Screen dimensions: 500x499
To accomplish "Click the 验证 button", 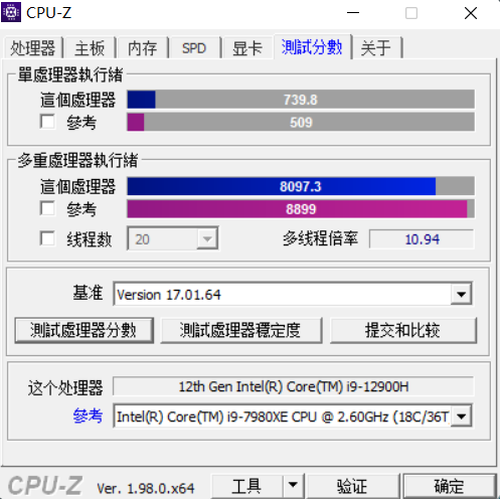I will (x=352, y=486).
